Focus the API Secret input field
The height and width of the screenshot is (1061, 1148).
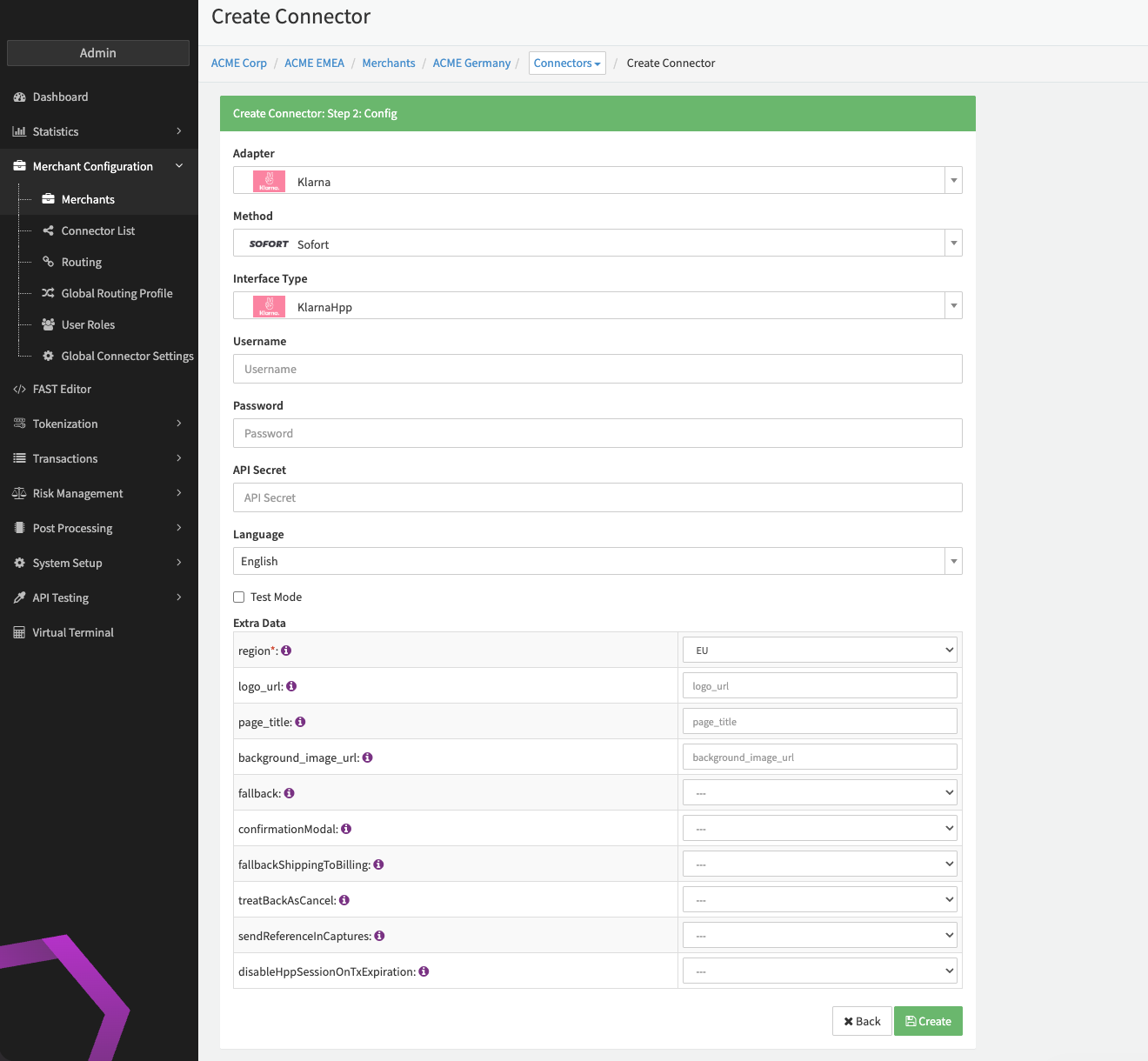tap(597, 497)
